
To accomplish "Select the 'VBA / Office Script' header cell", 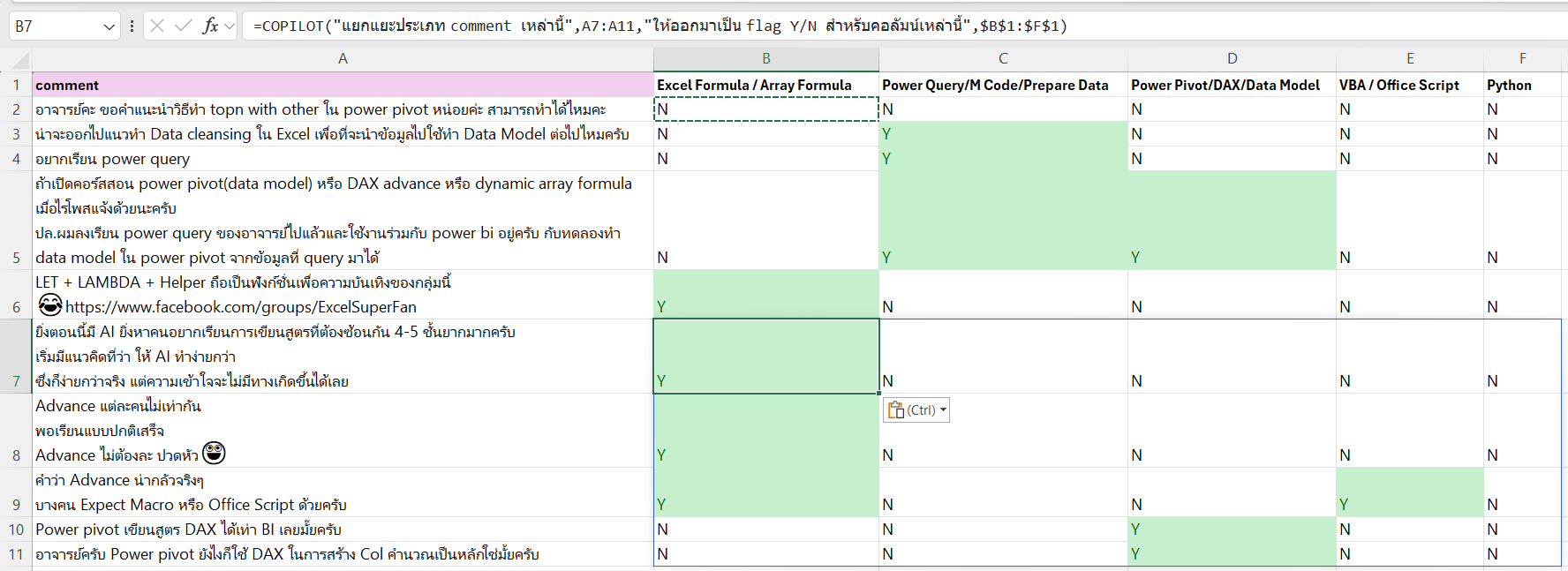I will [1409, 85].
